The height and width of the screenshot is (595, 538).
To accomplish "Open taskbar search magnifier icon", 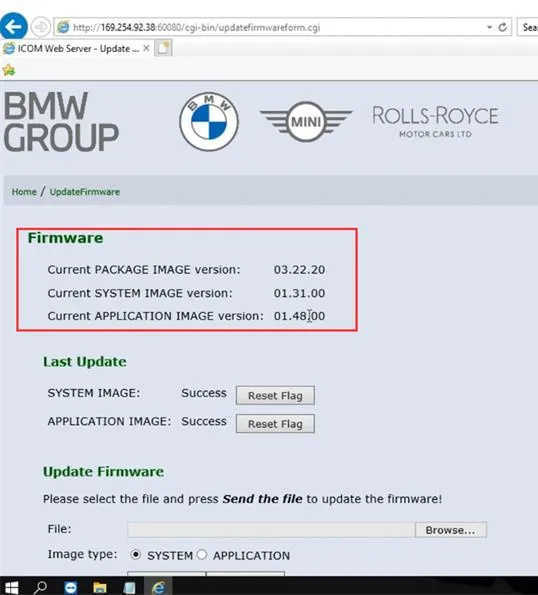I will (40, 587).
